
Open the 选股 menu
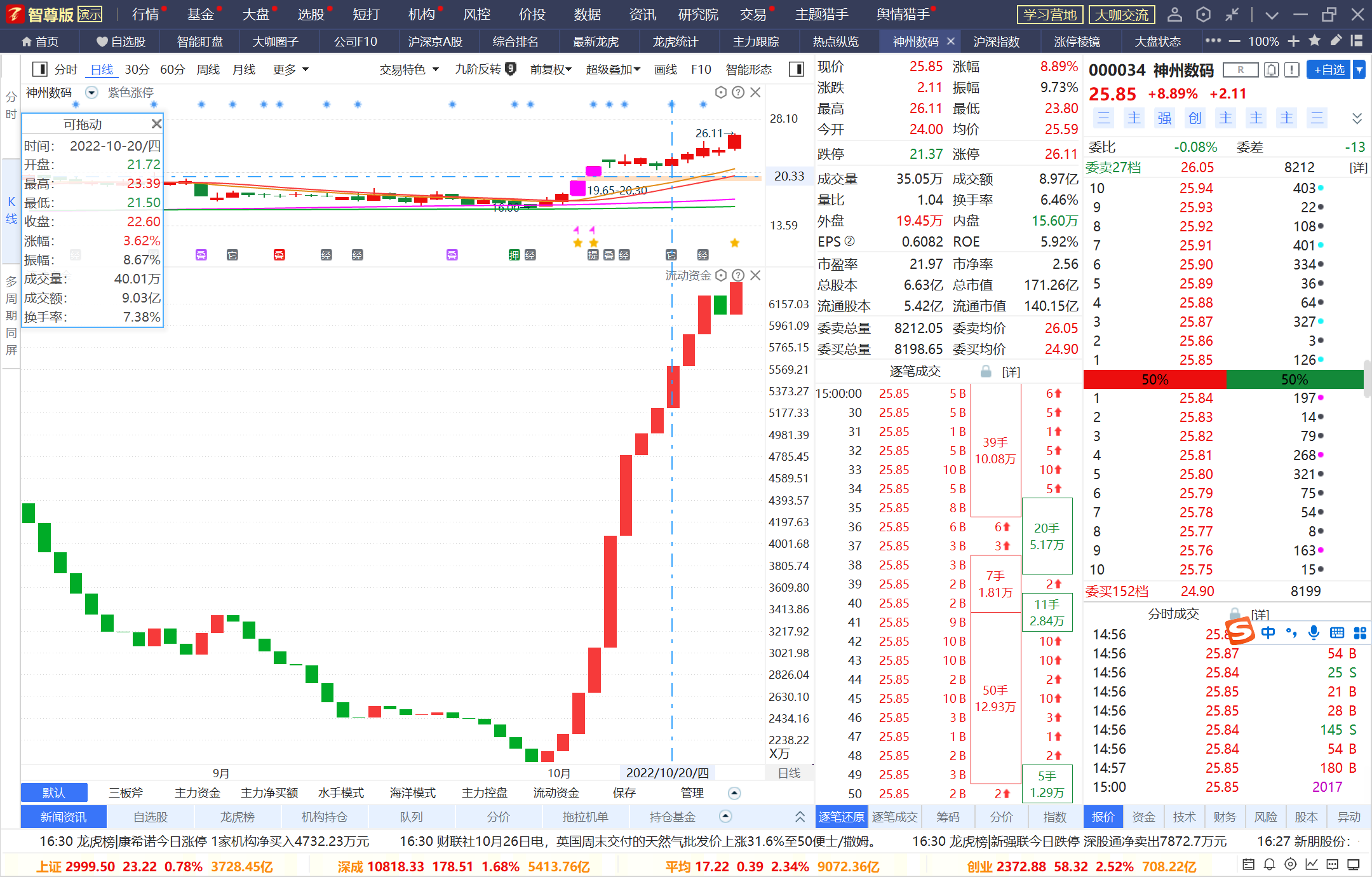tap(311, 14)
